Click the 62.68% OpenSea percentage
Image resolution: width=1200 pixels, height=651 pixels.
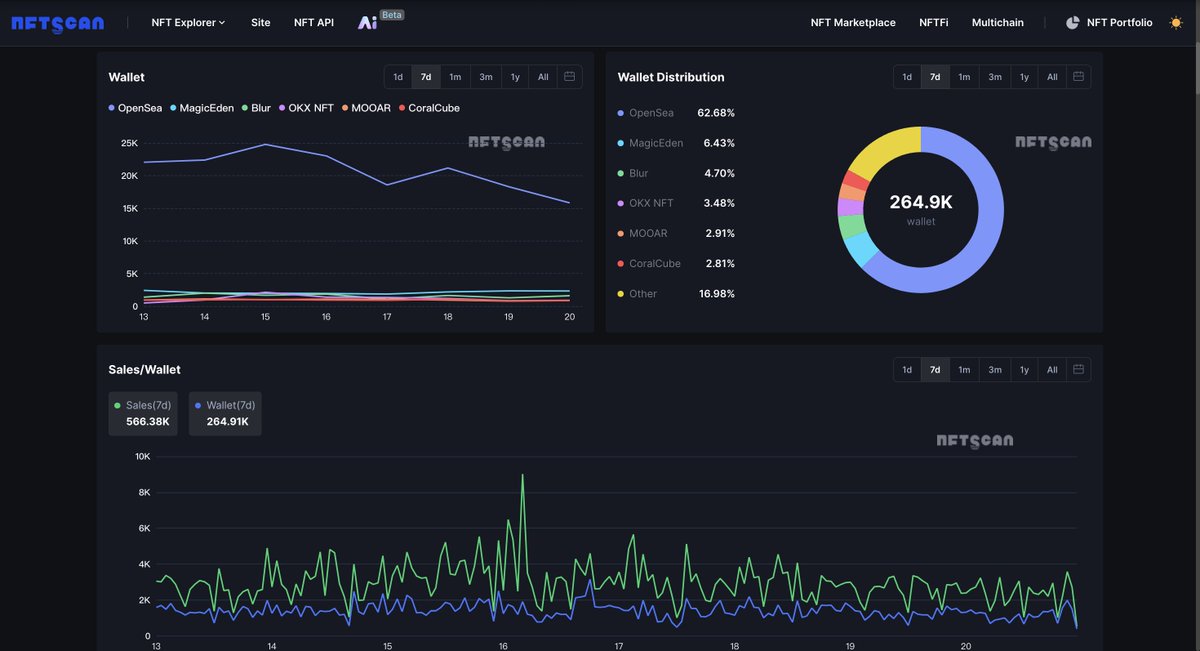pyautogui.click(x=716, y=113)
